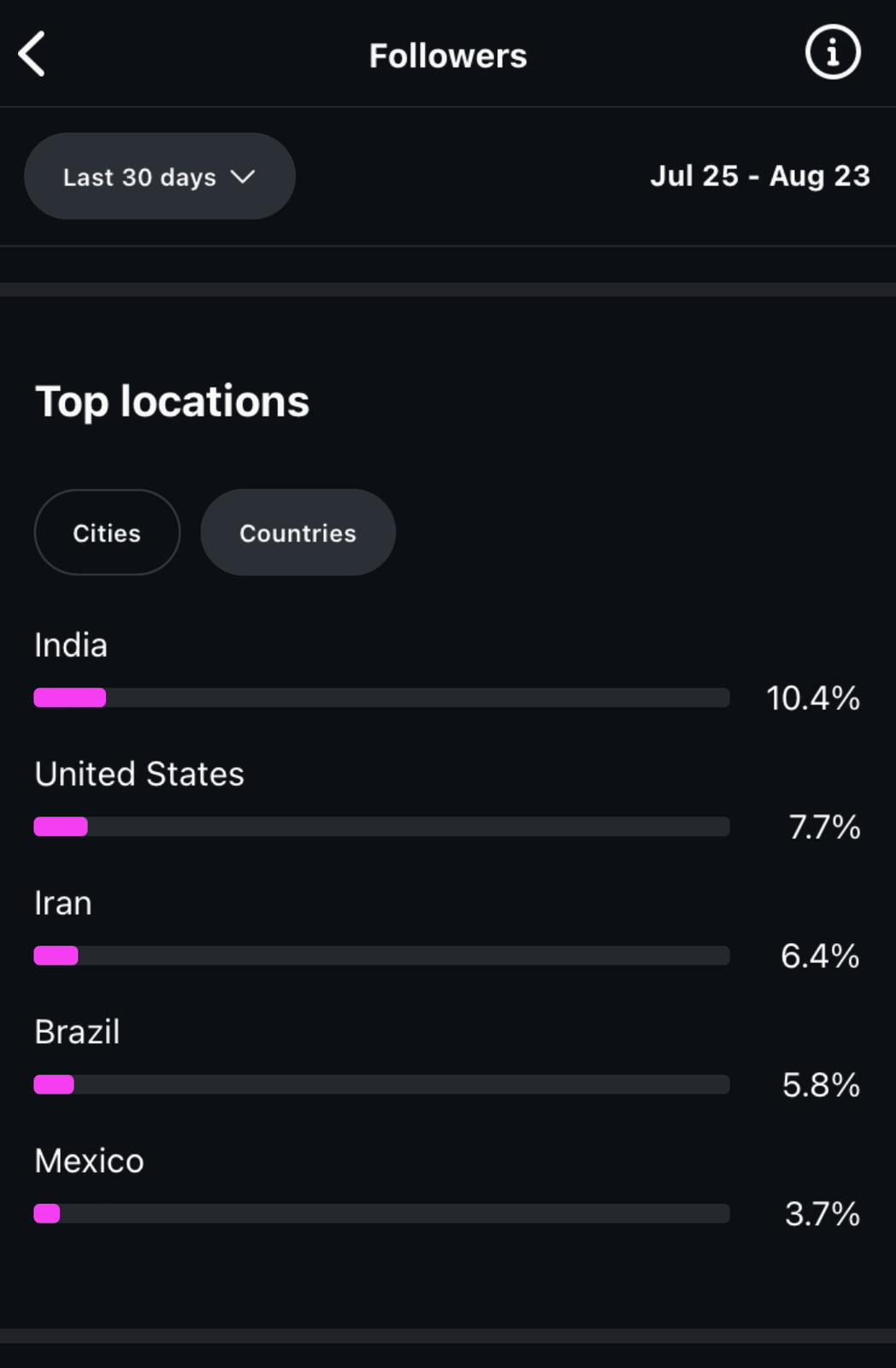This screenshot has height=1368, width=896.
Task: Click the chevron beside Last 30 days
Action: click(x=244, y=176)
